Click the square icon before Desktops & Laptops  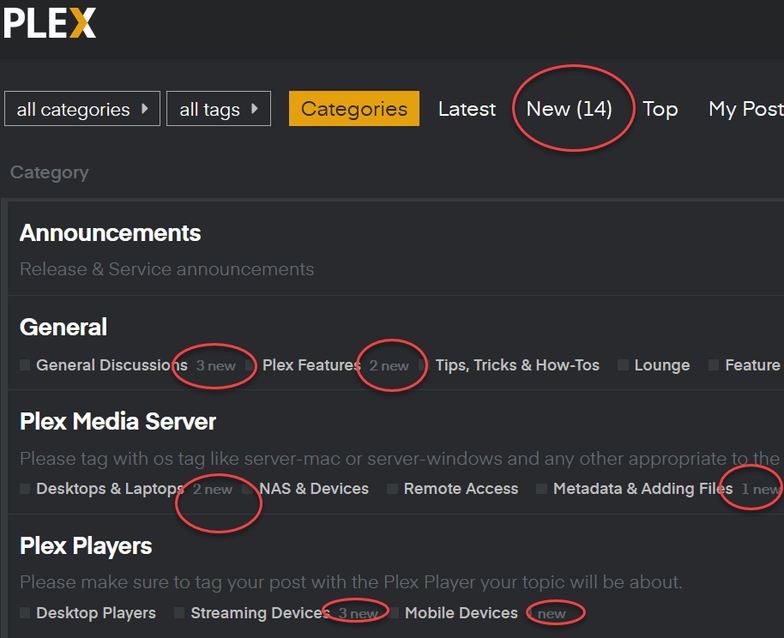25,488
